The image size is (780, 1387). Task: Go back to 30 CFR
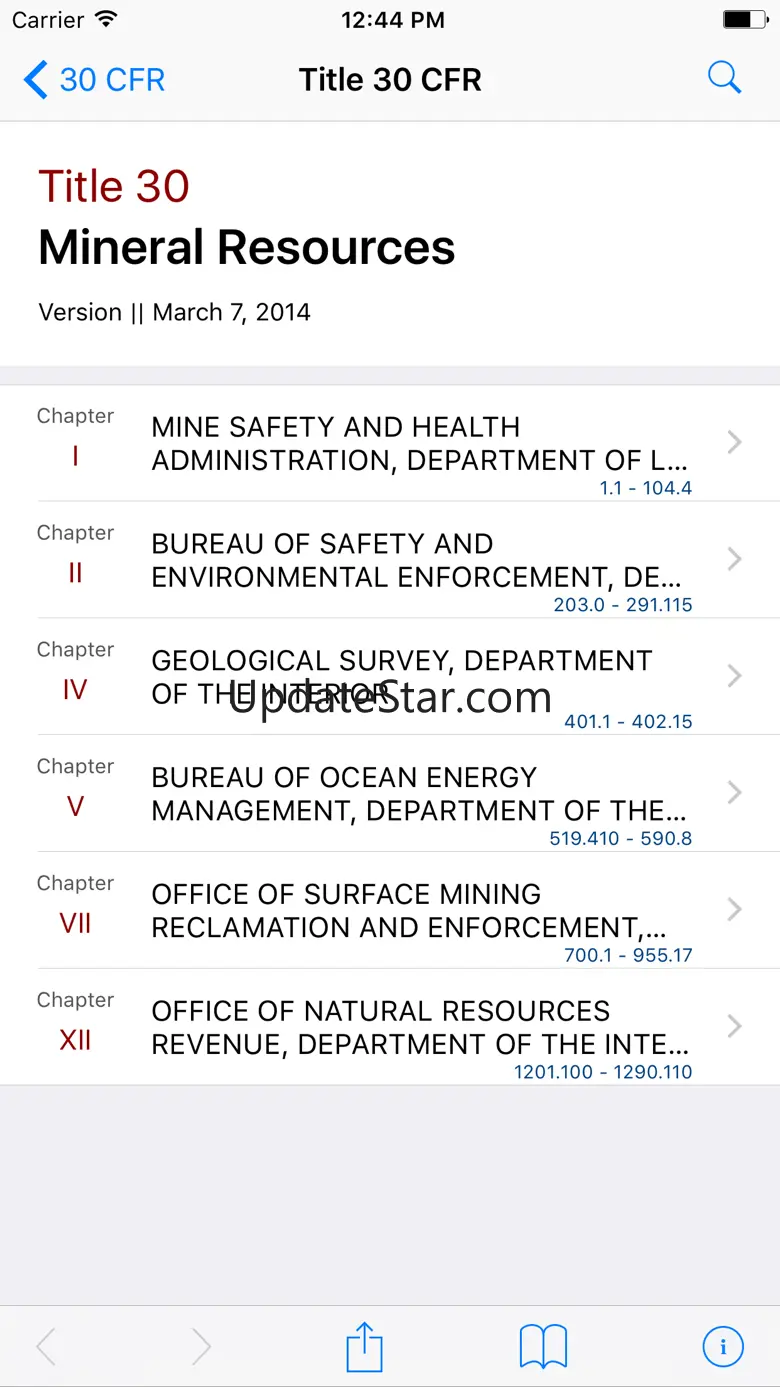coord(95,79)
